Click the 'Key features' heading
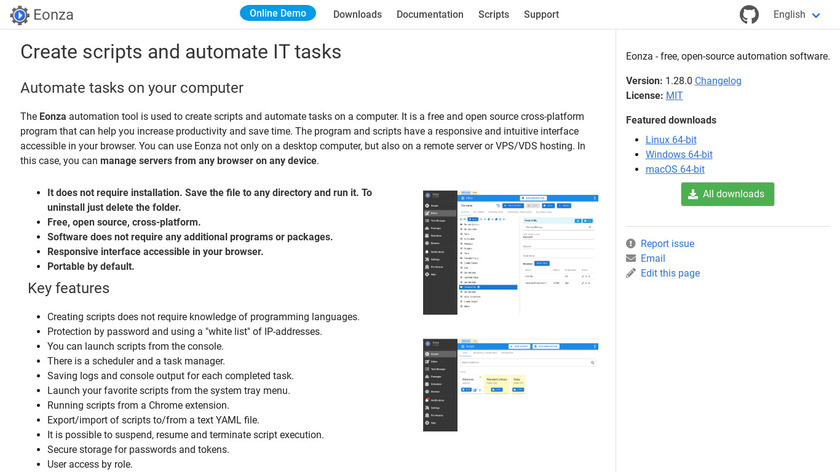Screen dimensions: 840x472 [x=69, y=288]
